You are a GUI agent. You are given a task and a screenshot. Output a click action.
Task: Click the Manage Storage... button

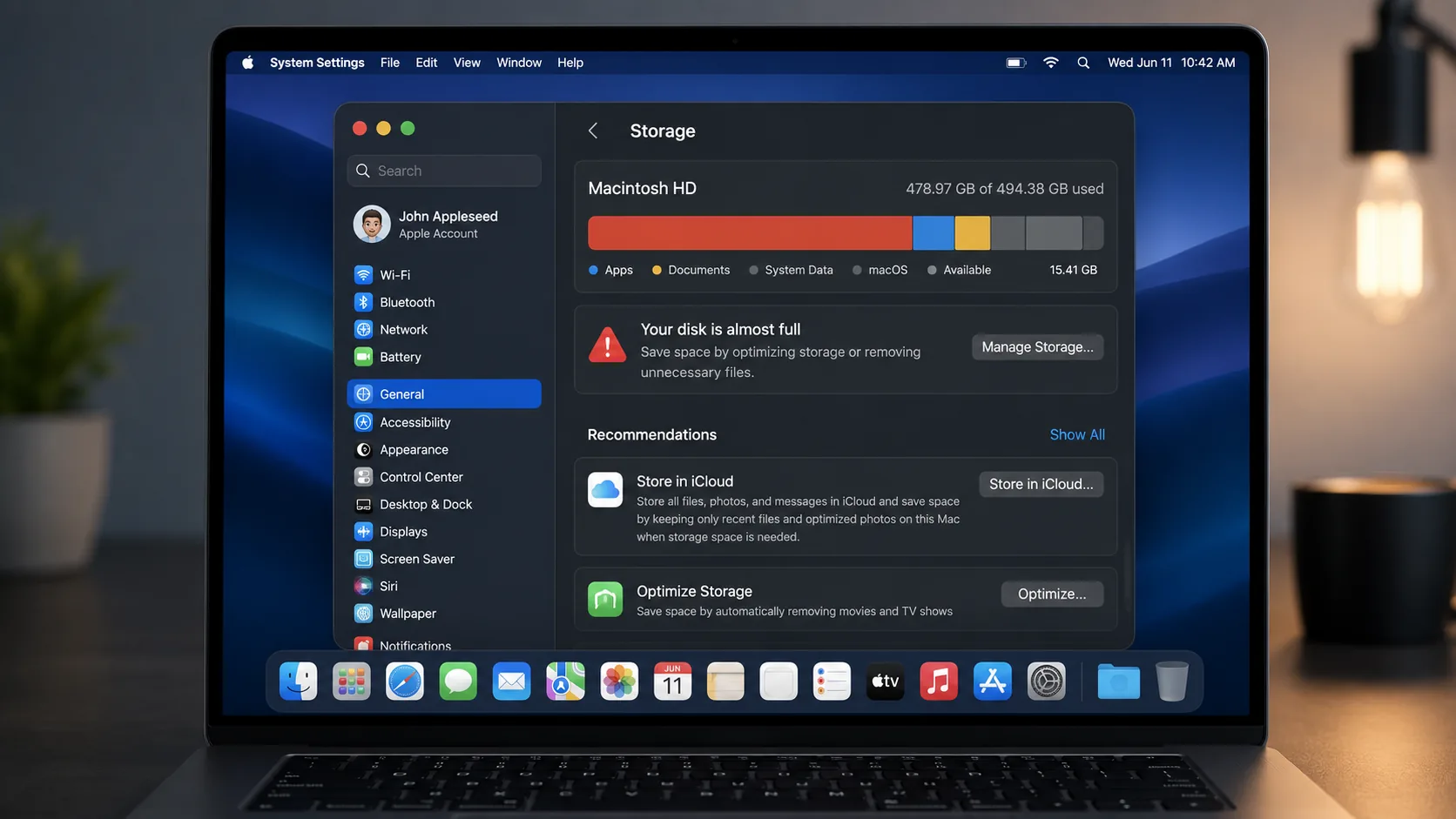click(x=1037, y=347)
